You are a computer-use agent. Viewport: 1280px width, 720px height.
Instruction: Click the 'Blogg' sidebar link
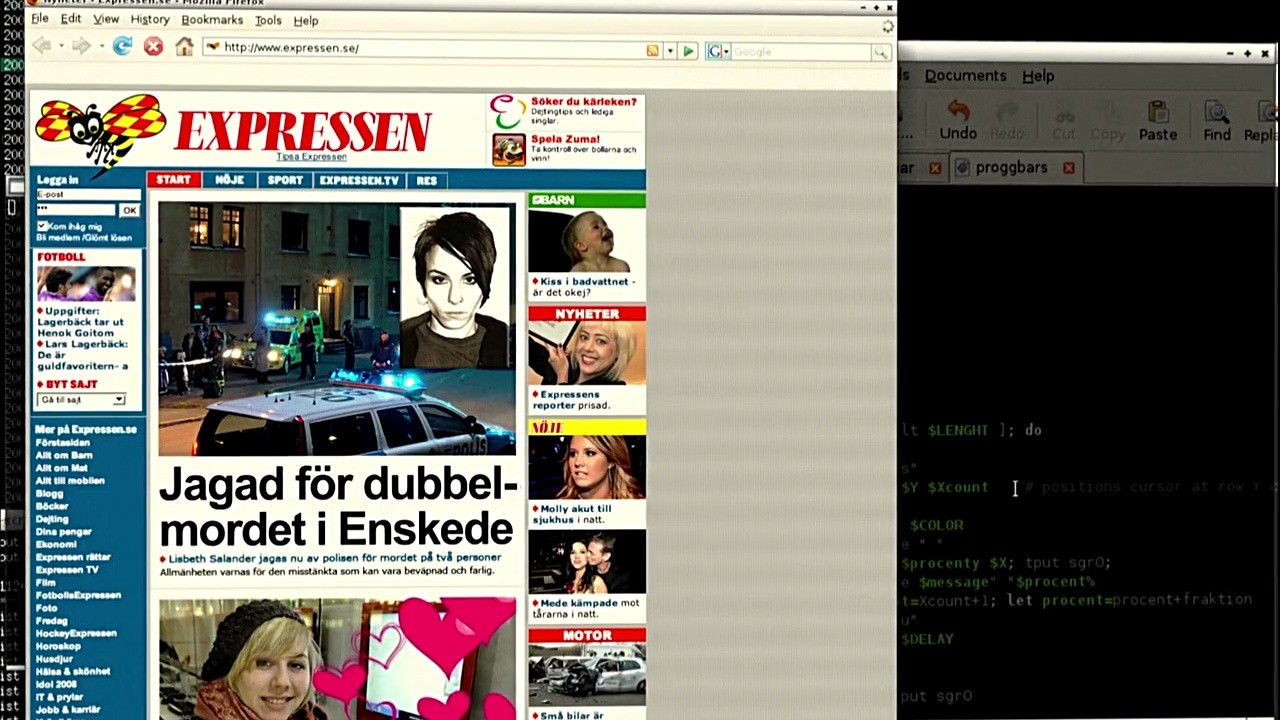point(50,493)
